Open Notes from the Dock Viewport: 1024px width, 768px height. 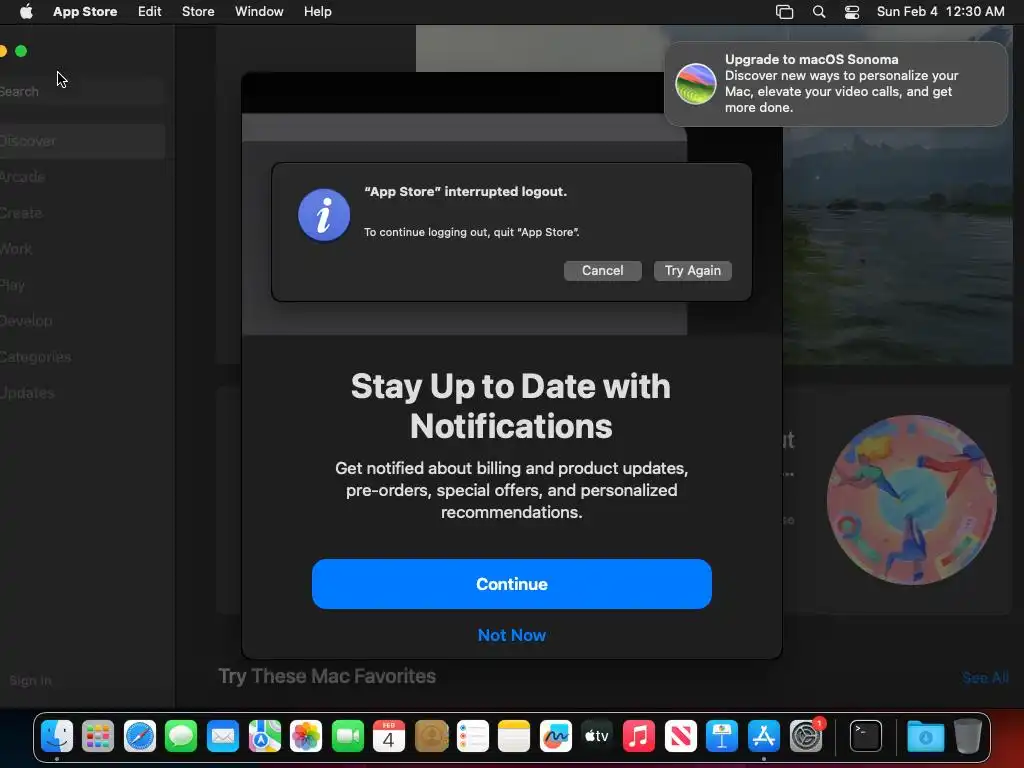(x=514, y=737)
